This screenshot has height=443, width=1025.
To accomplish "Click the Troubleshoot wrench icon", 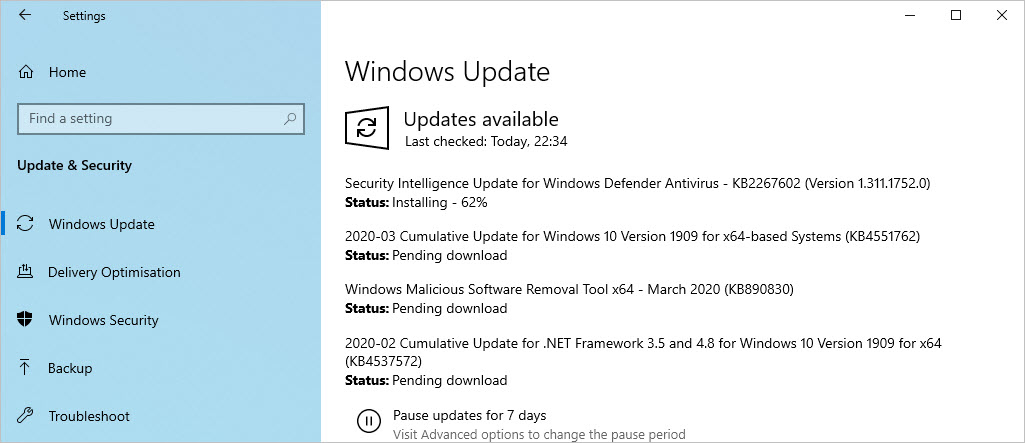I will tap(25, 416).
